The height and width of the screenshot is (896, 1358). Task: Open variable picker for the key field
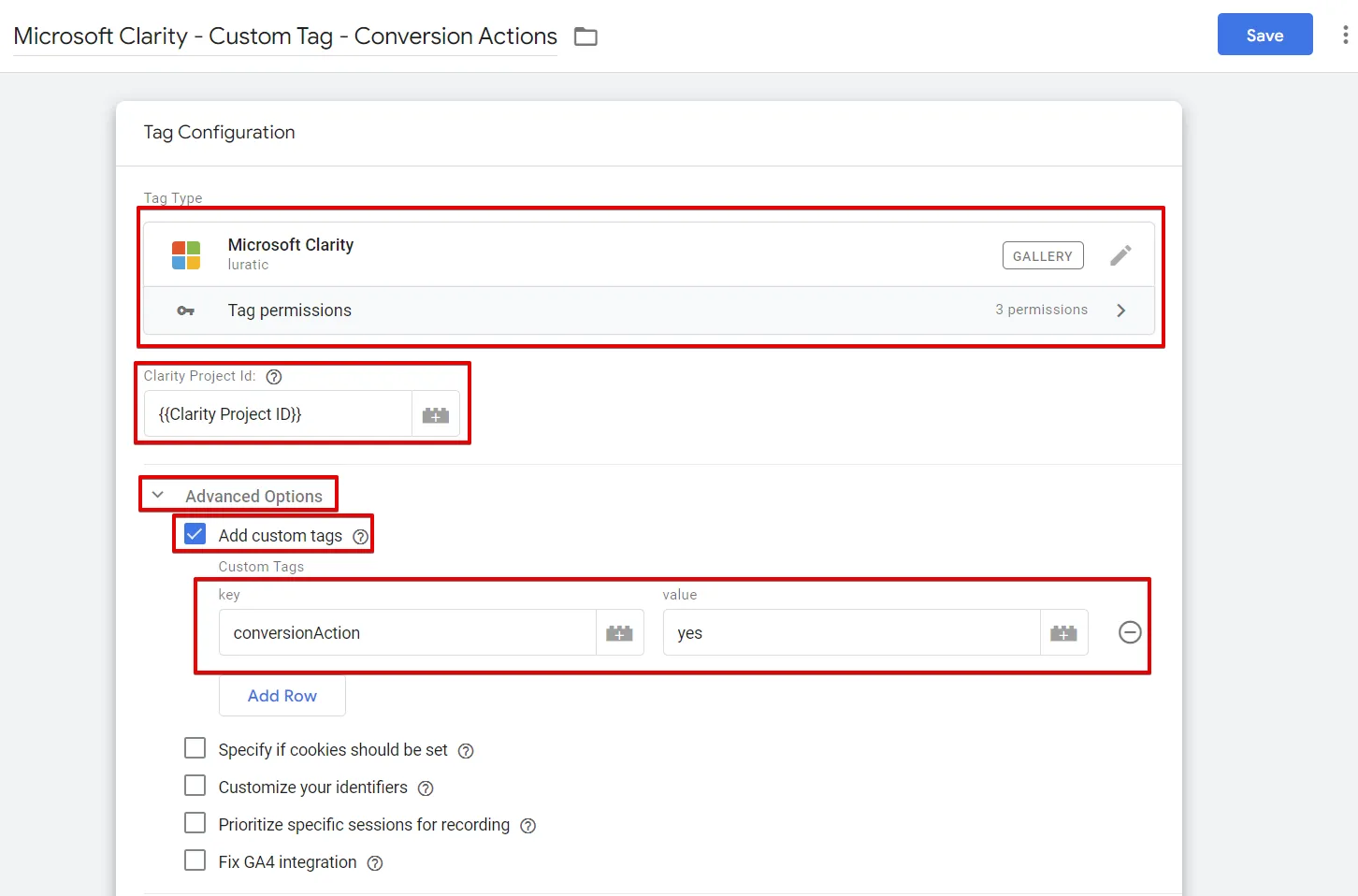[619, 633]
